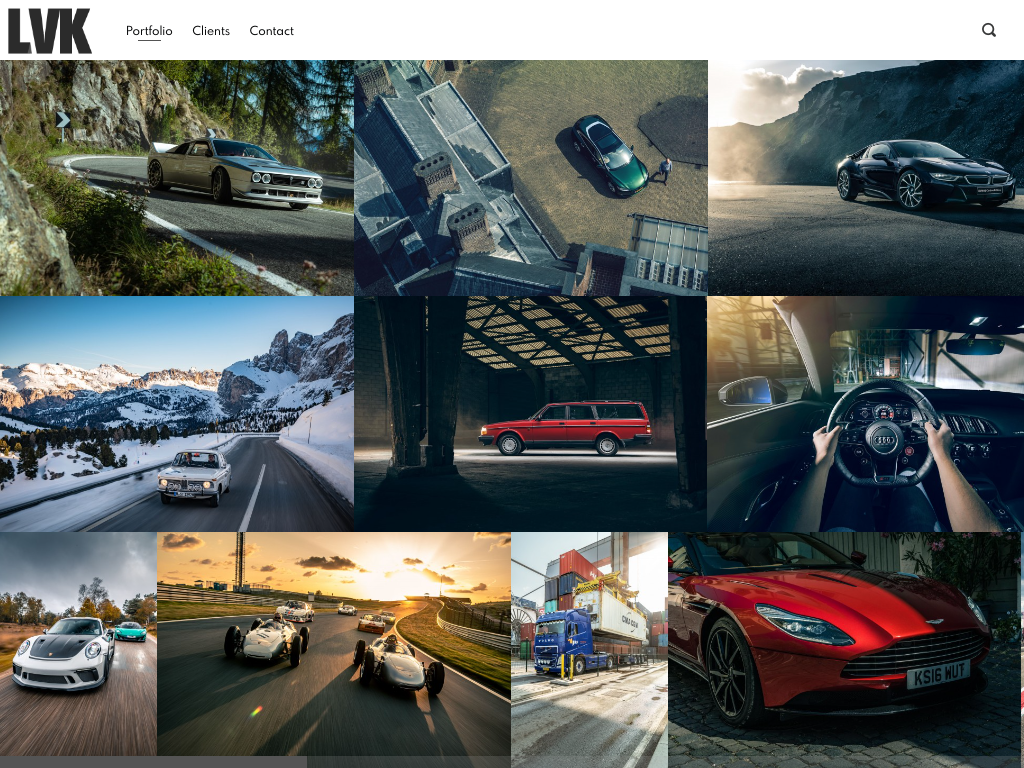Click the dark horizontal scrollbar thumb

[x=153, y=762]
